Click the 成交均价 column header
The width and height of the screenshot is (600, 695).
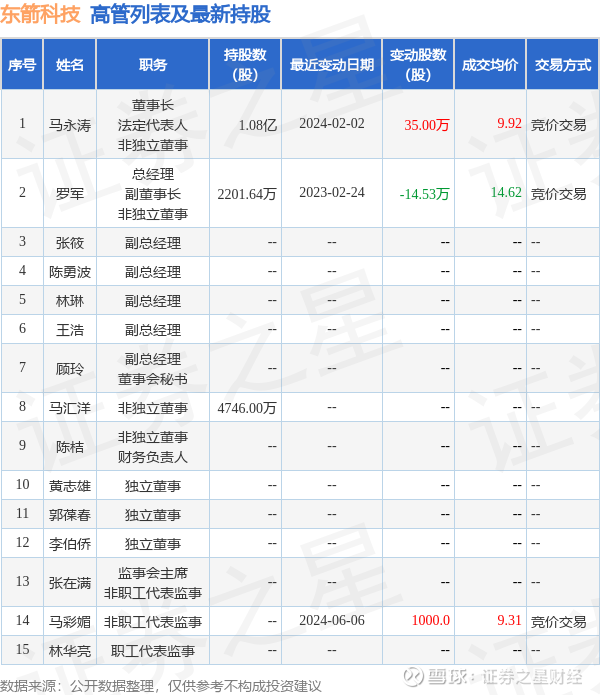(490, 65)
